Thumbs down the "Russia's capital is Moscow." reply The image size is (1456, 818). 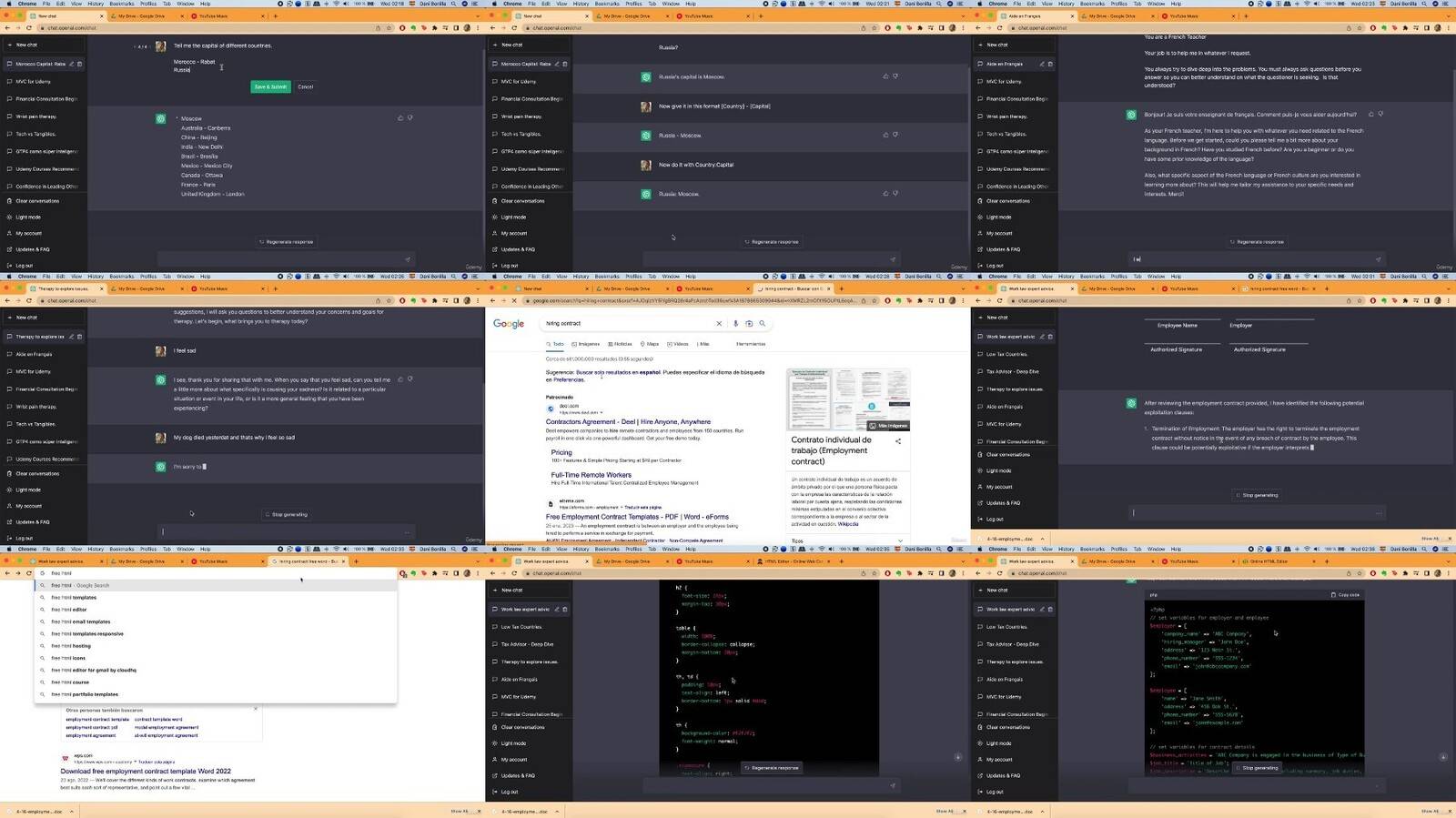[895, 76]
